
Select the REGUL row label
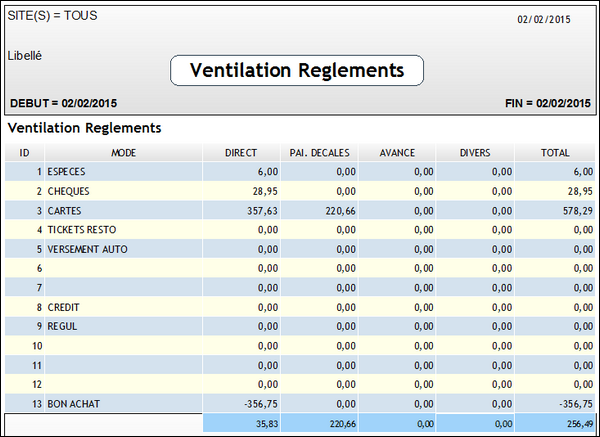(x=63, y=326)
